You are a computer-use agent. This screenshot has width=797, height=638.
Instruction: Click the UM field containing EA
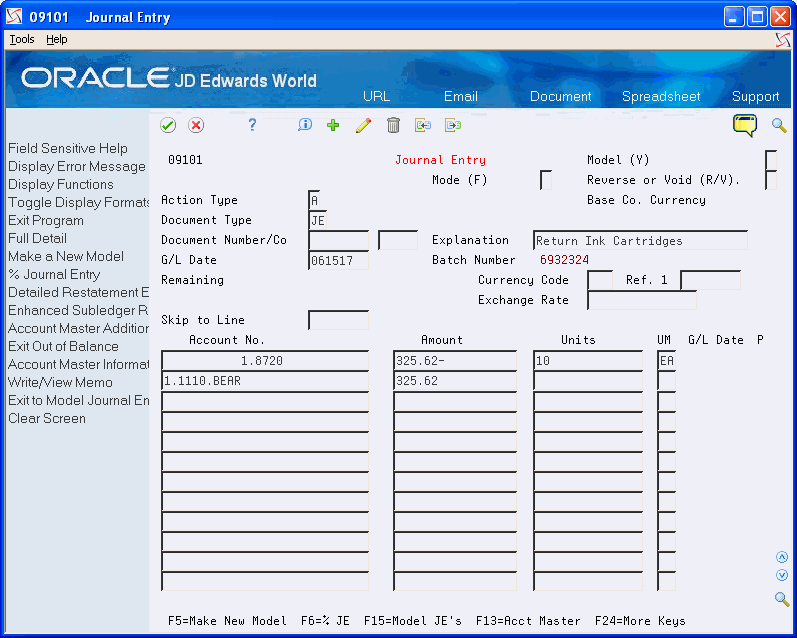[x=666, y=360]
